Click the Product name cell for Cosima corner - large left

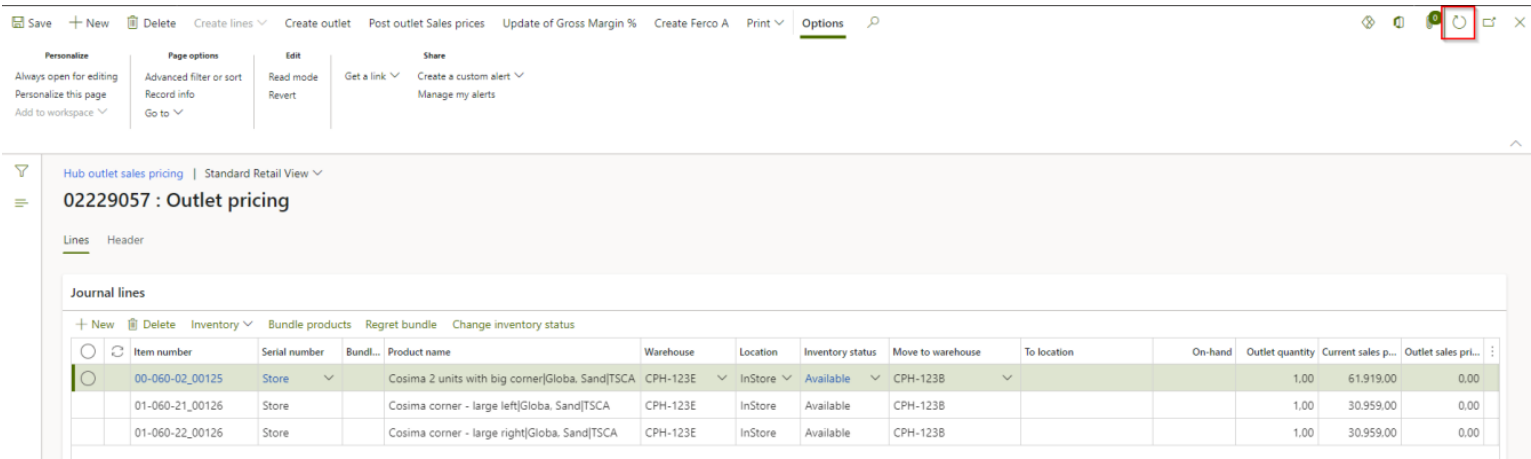tap(498, 406)
